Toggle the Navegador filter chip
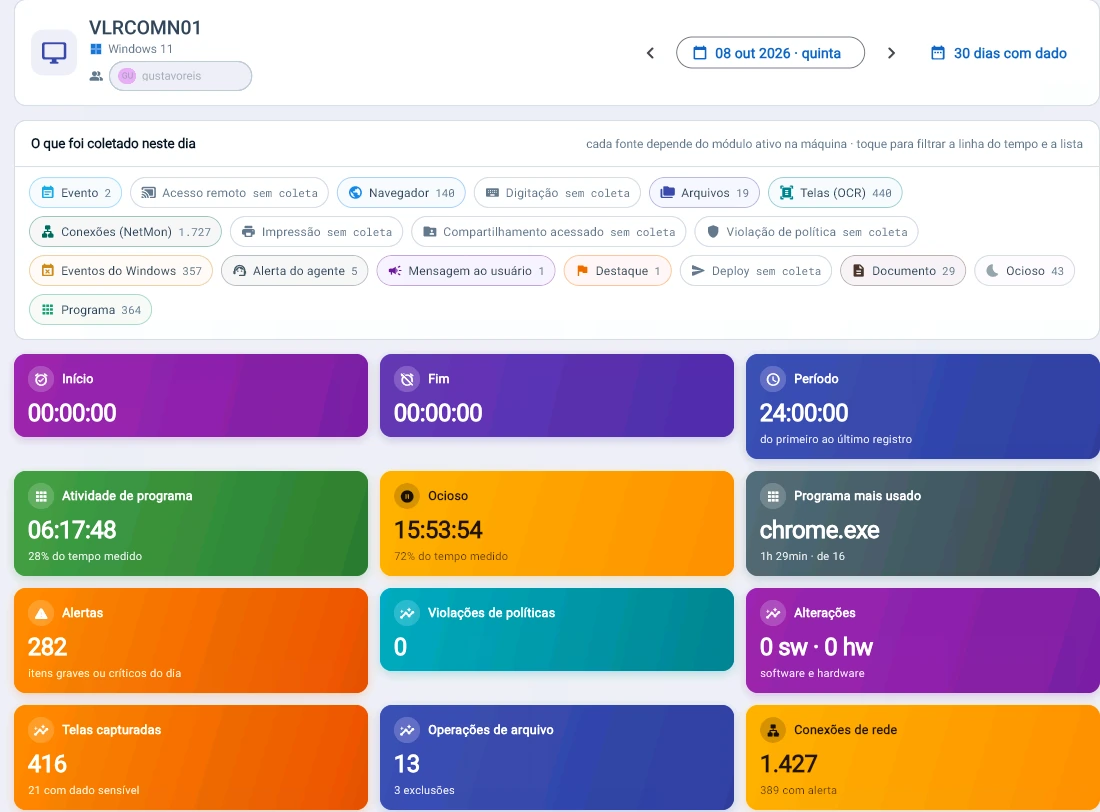The height and width of the screenshot is (812, 1100). click(x=401, y=193)
